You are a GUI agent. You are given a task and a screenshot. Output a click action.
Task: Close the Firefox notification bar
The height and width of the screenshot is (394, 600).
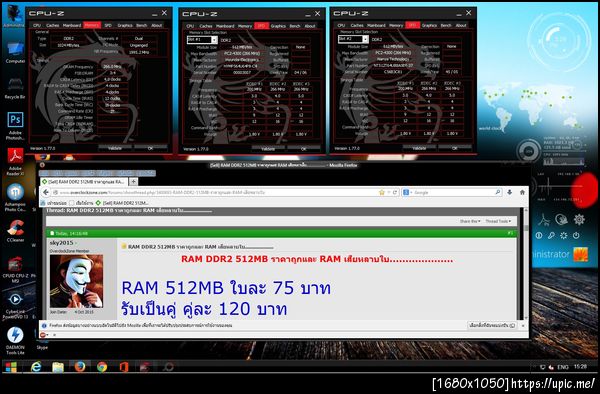(523, 325)
